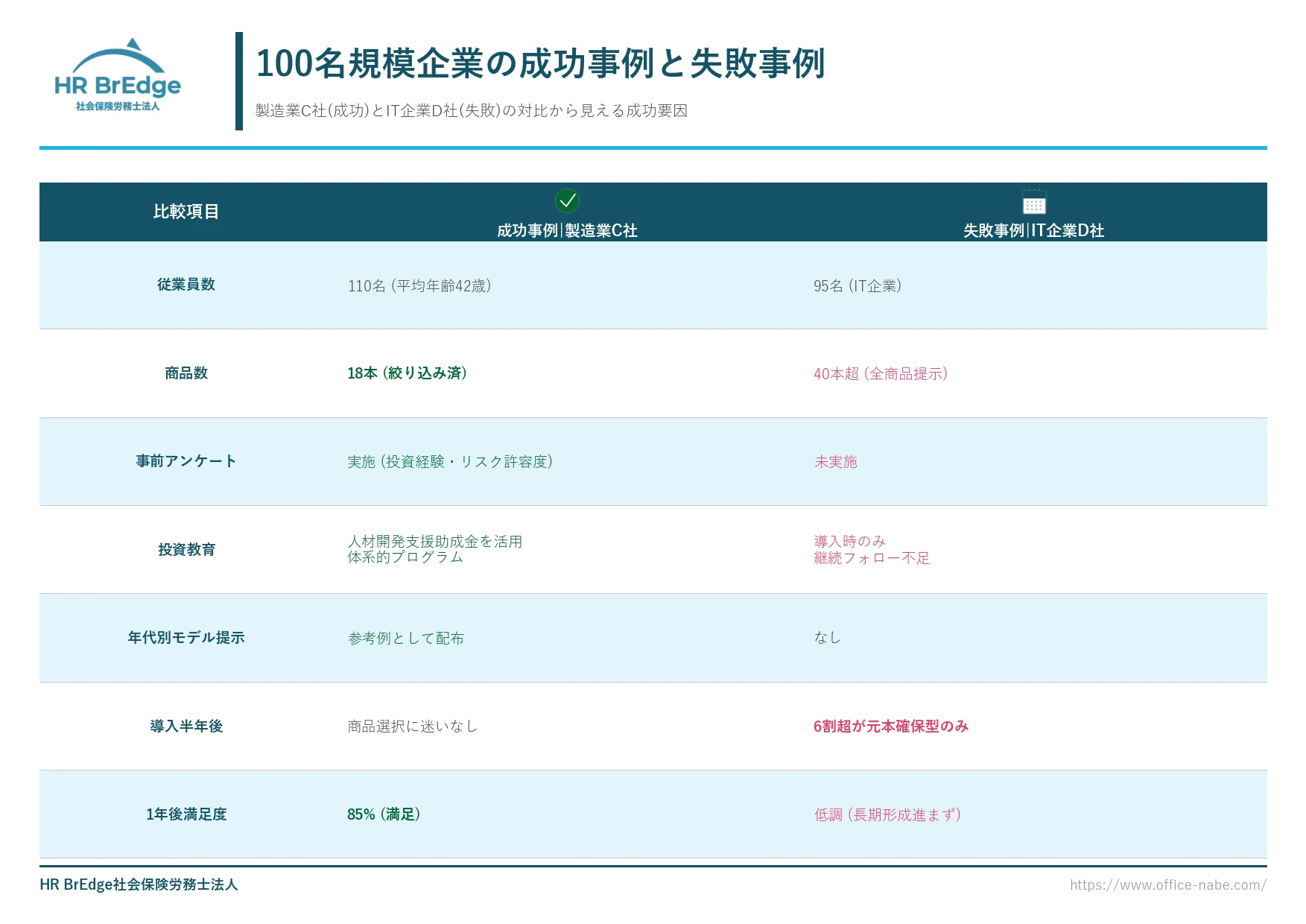
Task: Click cell 低調 (長期形成進まず)
Action: coord(887,814)
